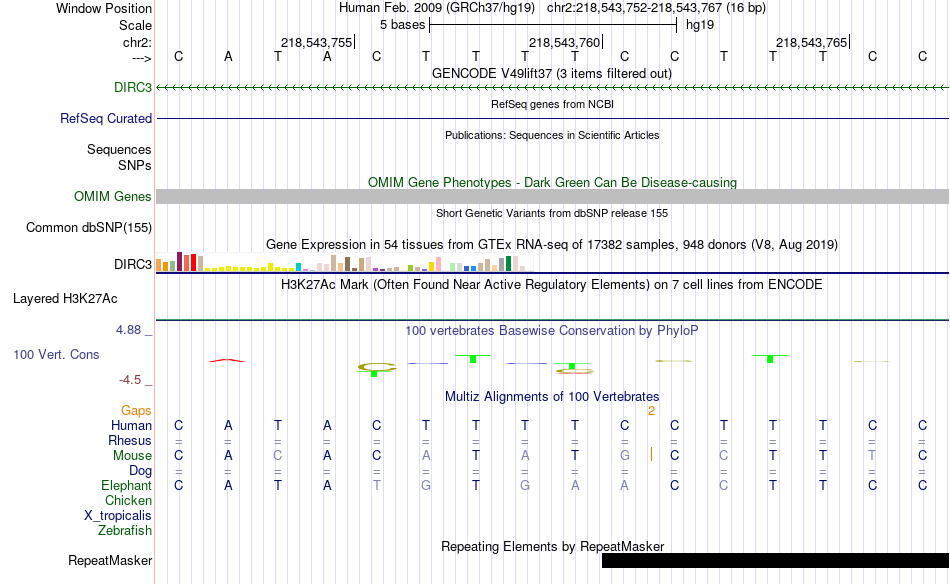Select the Rhesus alignment row label

[130, 440]
